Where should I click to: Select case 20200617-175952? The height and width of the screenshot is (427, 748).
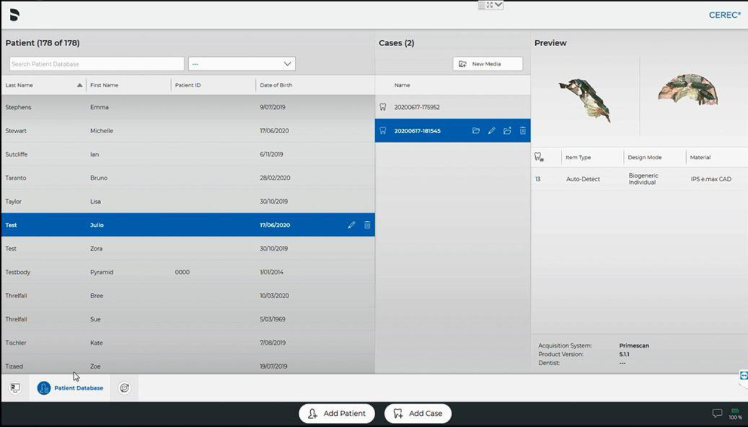[x=452, y=107]
